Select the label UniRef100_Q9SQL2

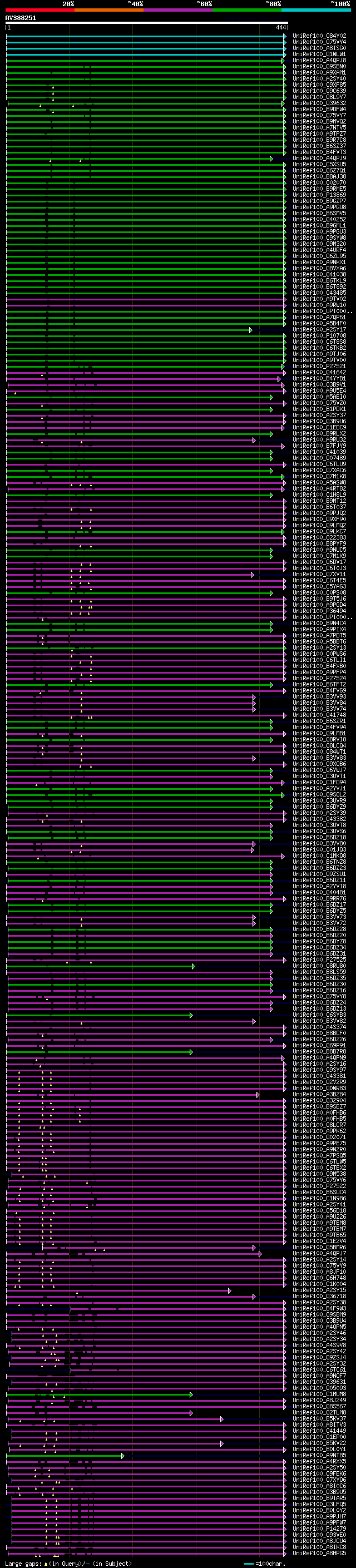point(319,795)
